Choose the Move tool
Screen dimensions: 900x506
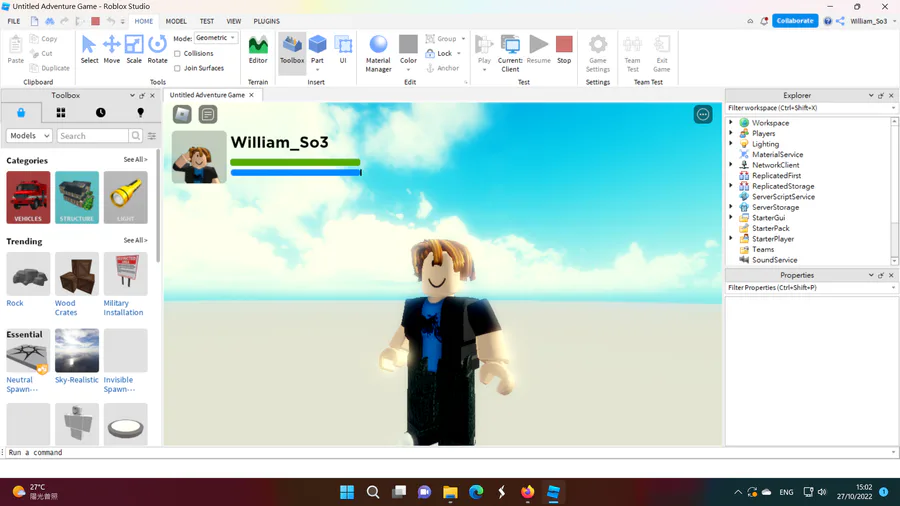click(x=111, y=49)
